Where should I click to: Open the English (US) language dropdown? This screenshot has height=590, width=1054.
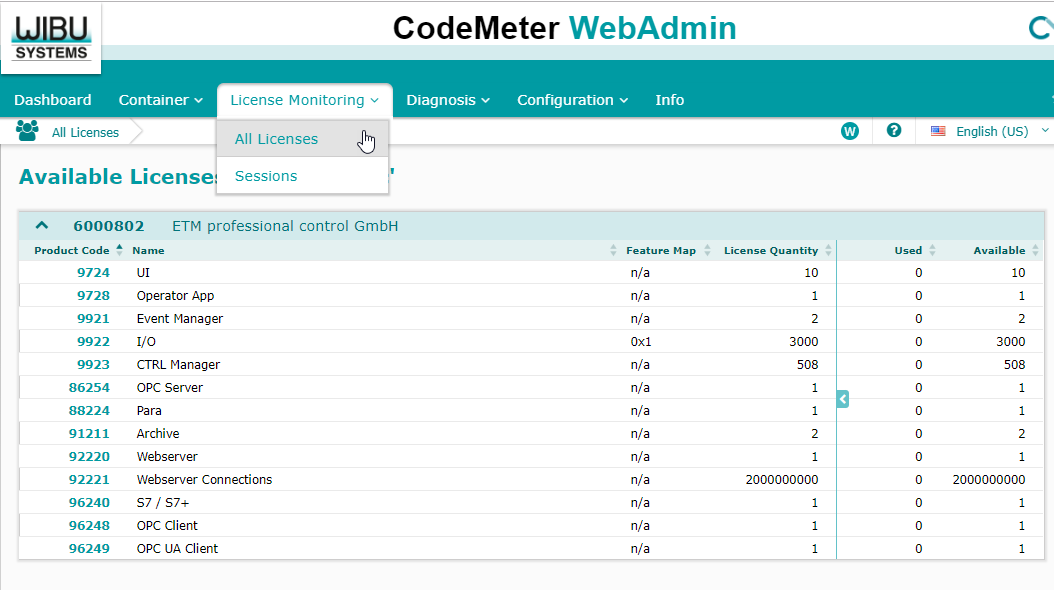click(x=991, y=131)
